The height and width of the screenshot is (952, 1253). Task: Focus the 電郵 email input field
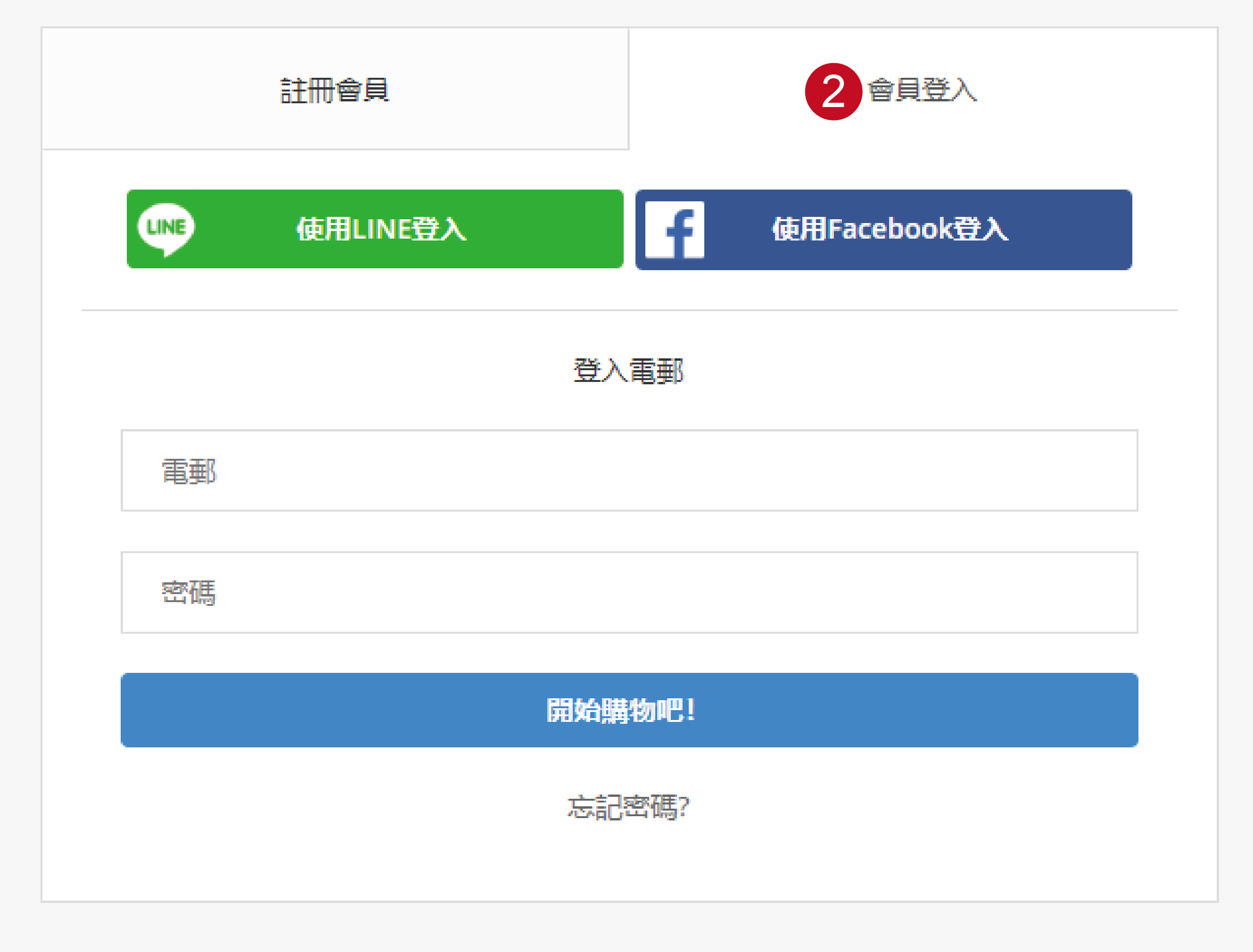tap(629, 470)
